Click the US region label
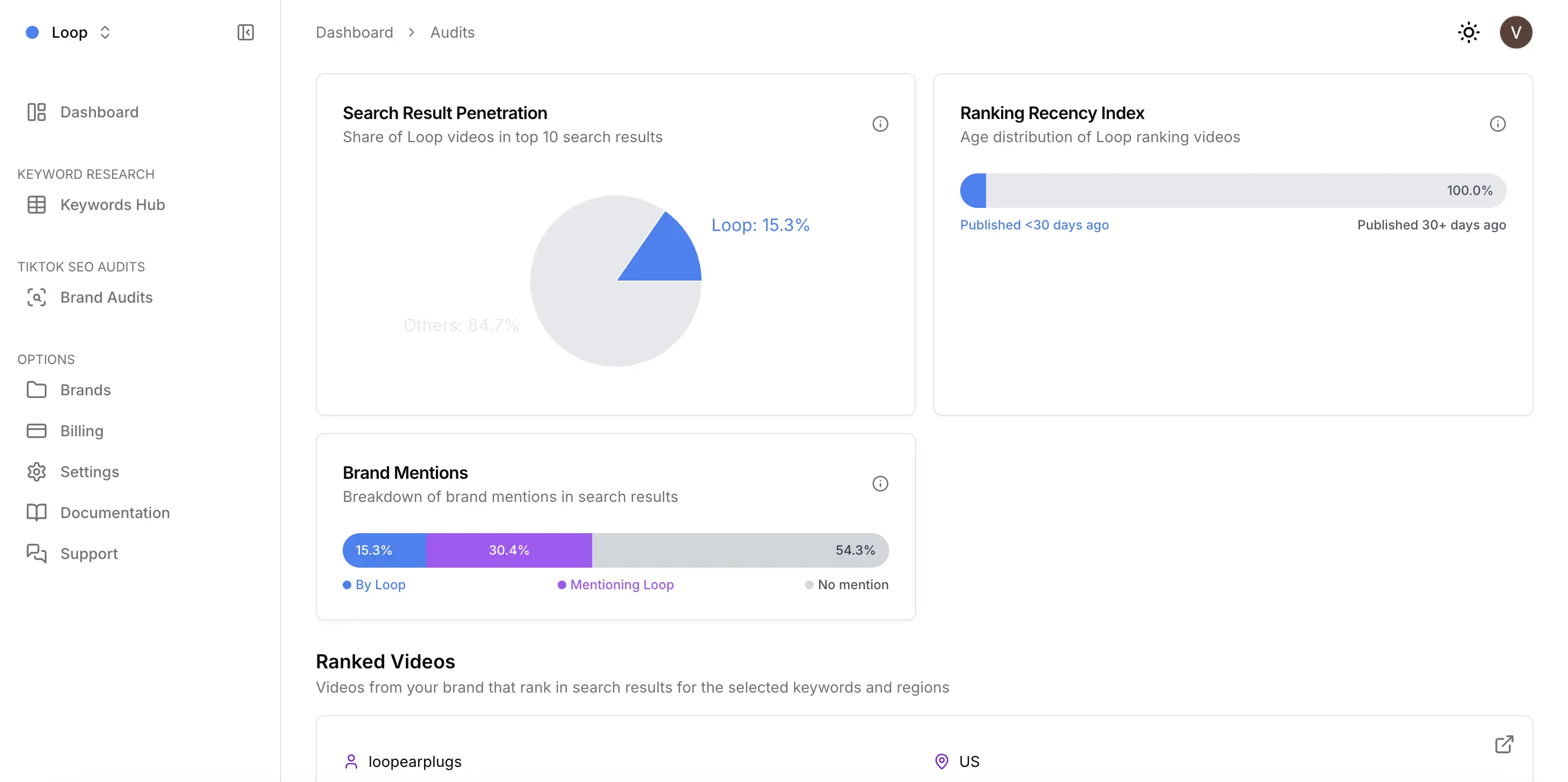1568x782 pixels. (969, 762)
